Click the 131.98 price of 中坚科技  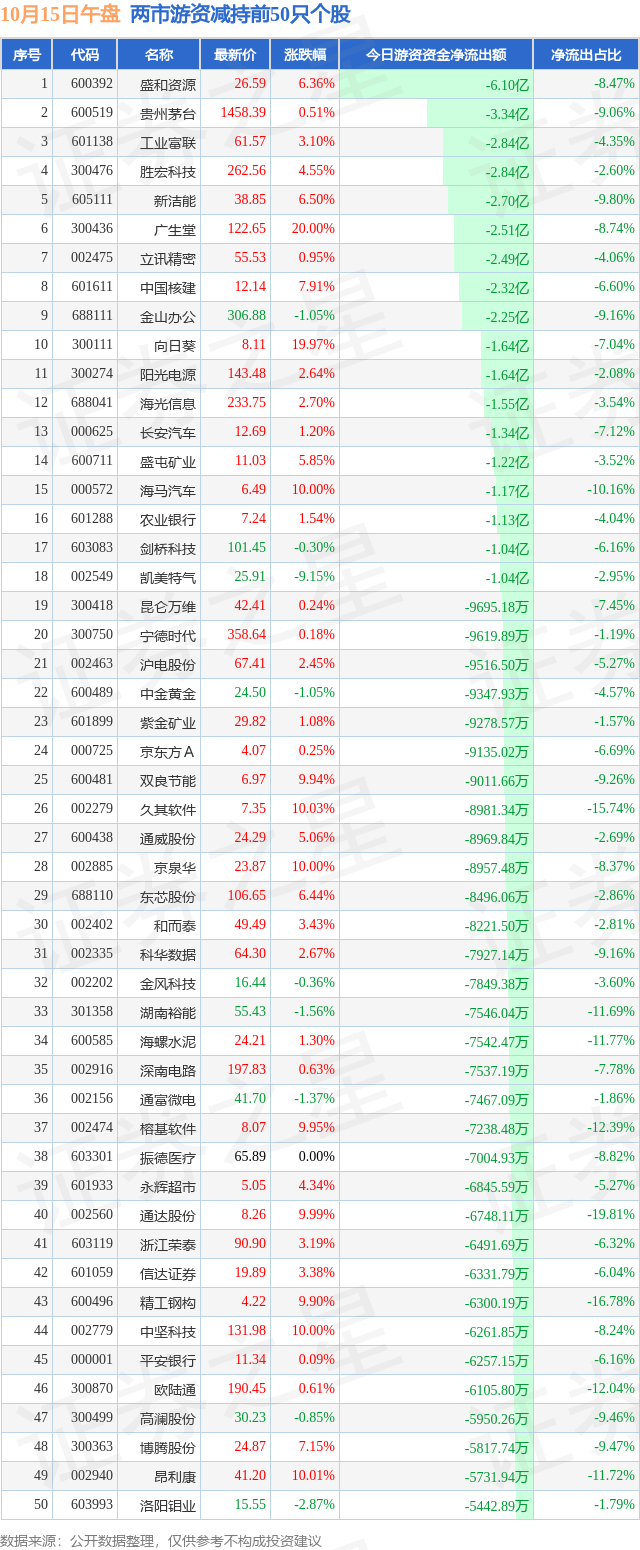pyautogui.click(x=247, y=1331)
